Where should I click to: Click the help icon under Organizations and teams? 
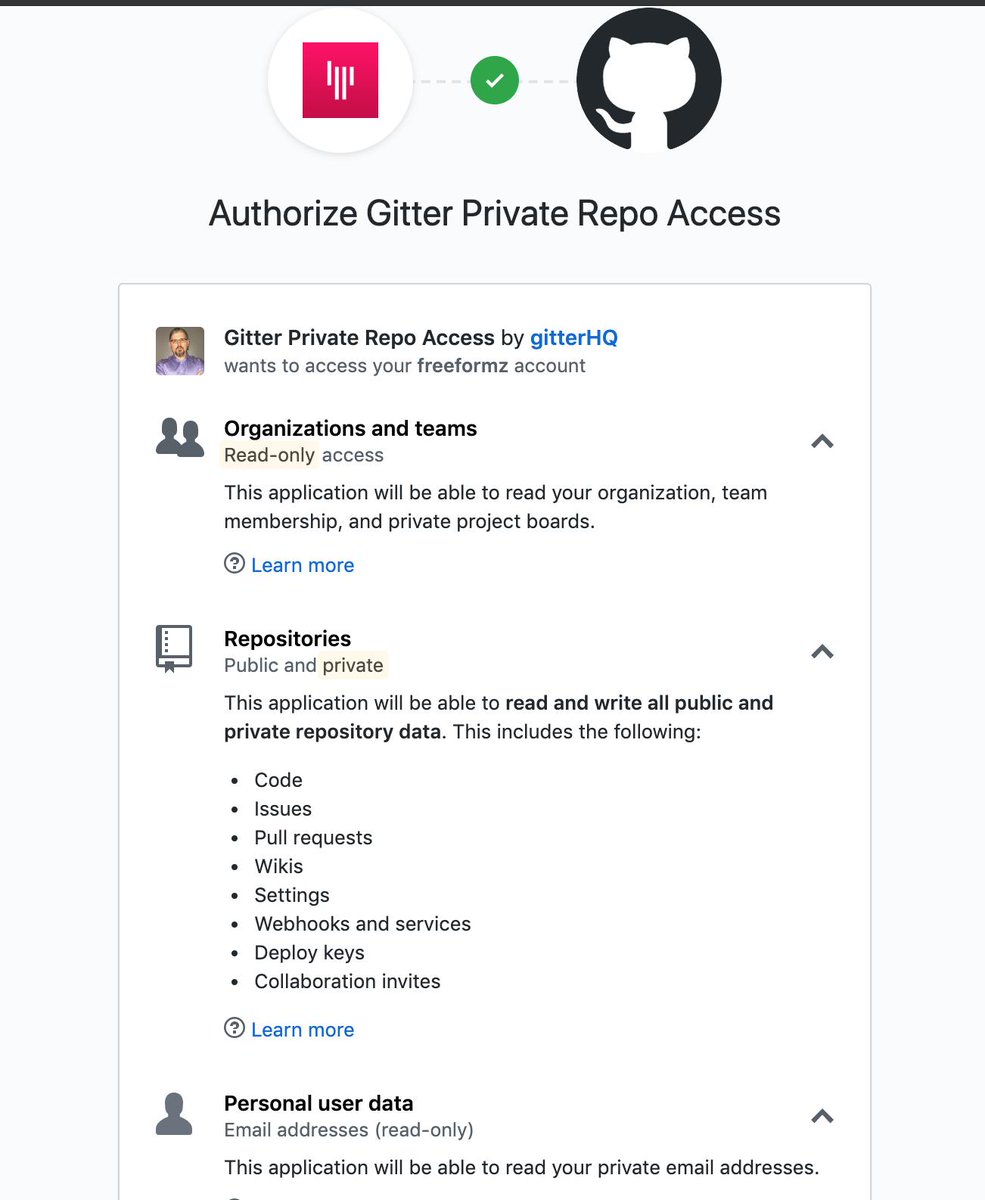234,564
